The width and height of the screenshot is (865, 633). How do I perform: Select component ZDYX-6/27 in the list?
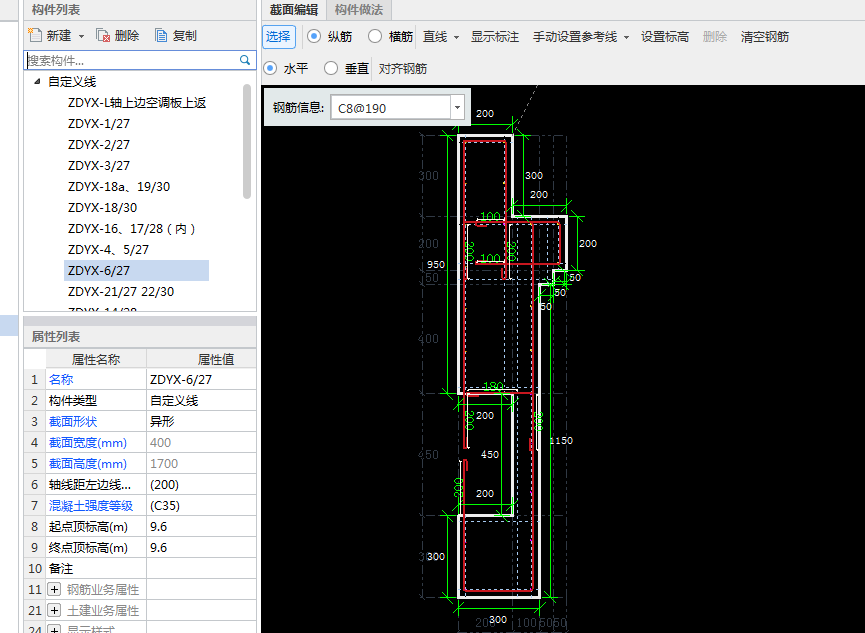tap(136, 270)
